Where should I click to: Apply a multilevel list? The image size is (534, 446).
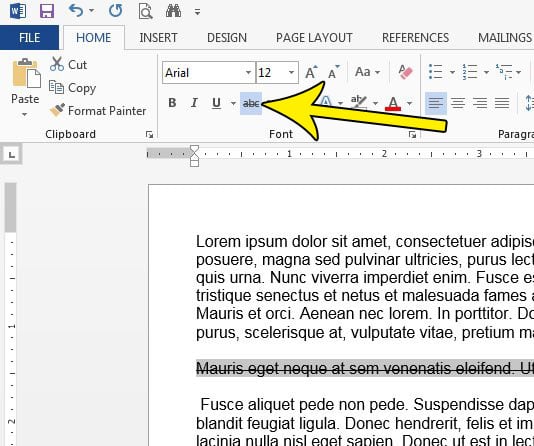[x=504, y=72]
